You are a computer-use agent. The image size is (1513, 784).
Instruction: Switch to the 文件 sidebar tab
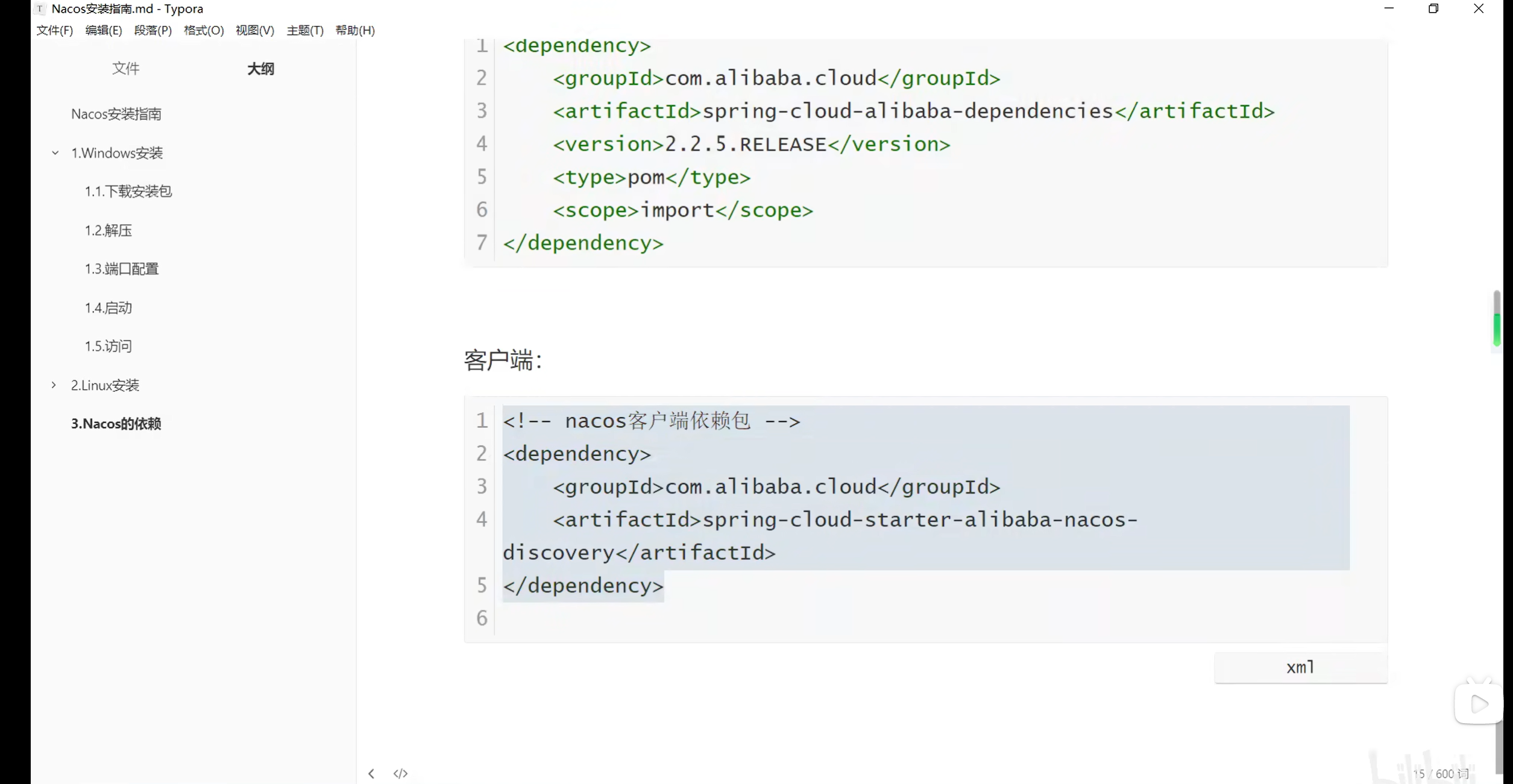(x=125, y=69)
